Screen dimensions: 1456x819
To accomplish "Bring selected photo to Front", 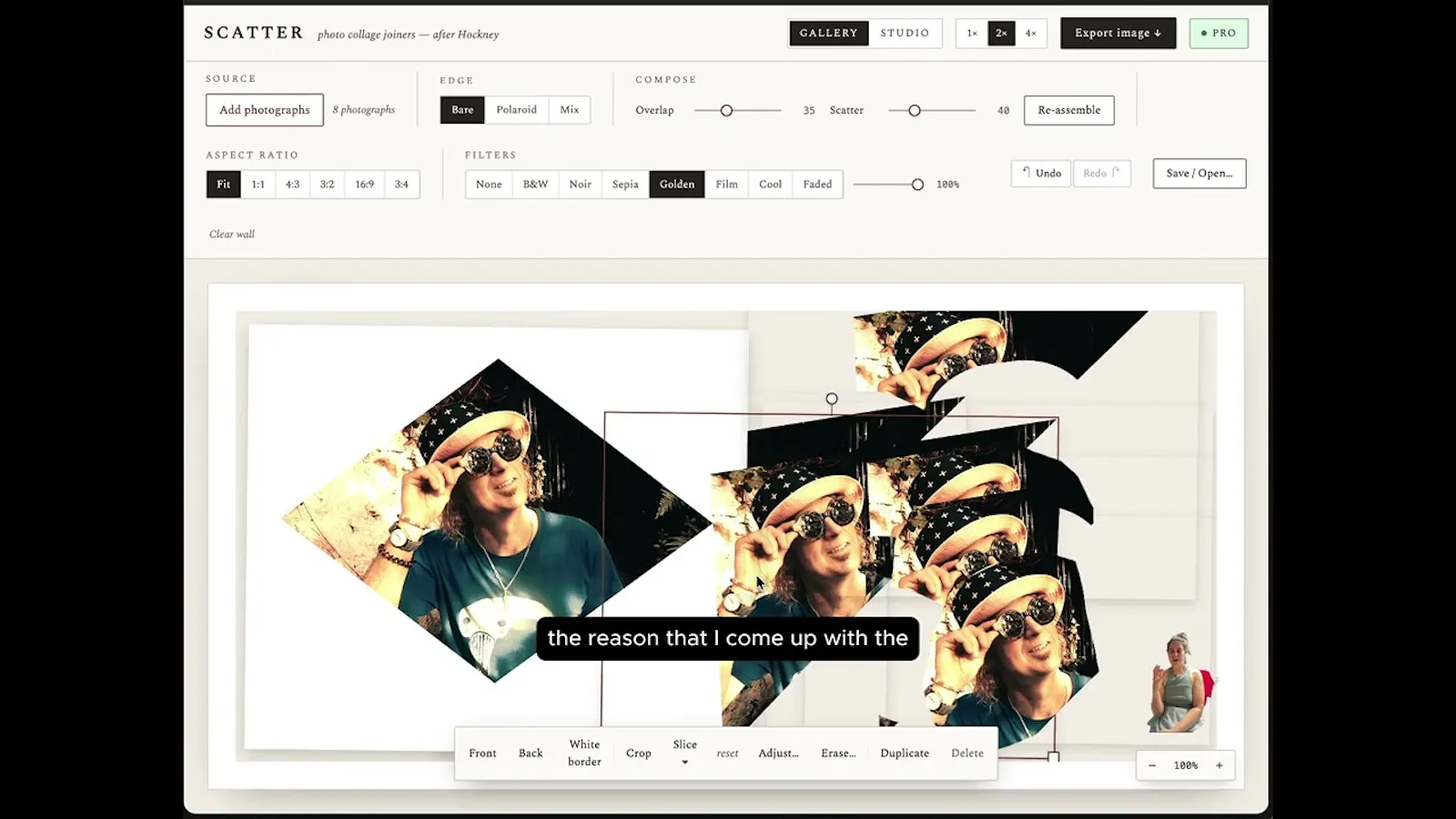I will 482,753.
